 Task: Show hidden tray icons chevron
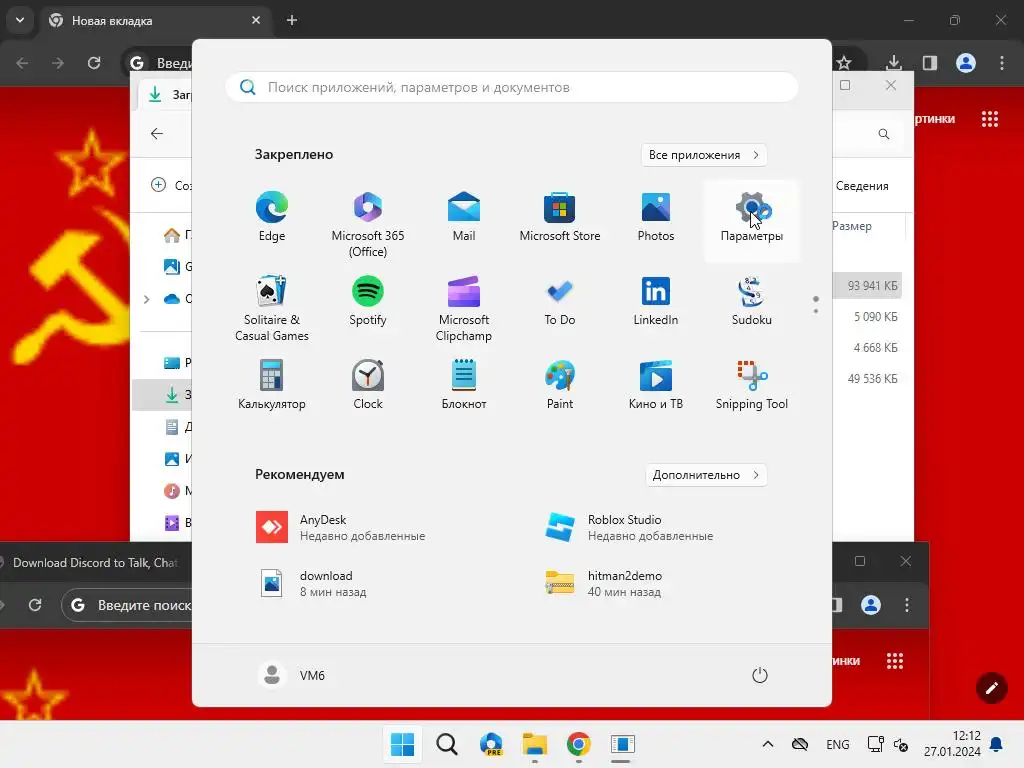point(768,744)
